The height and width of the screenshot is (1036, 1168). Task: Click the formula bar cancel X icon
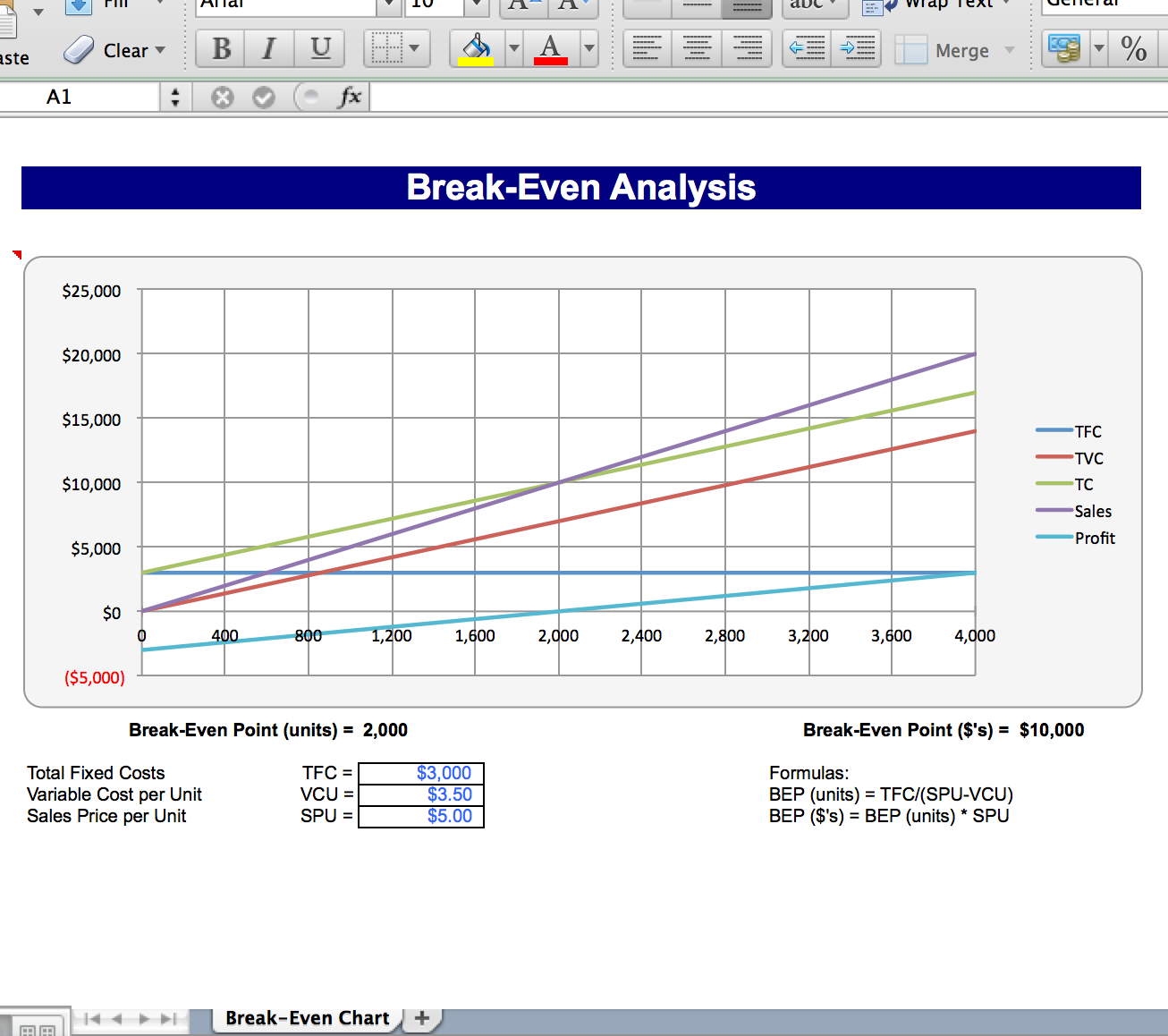[223, 97]
